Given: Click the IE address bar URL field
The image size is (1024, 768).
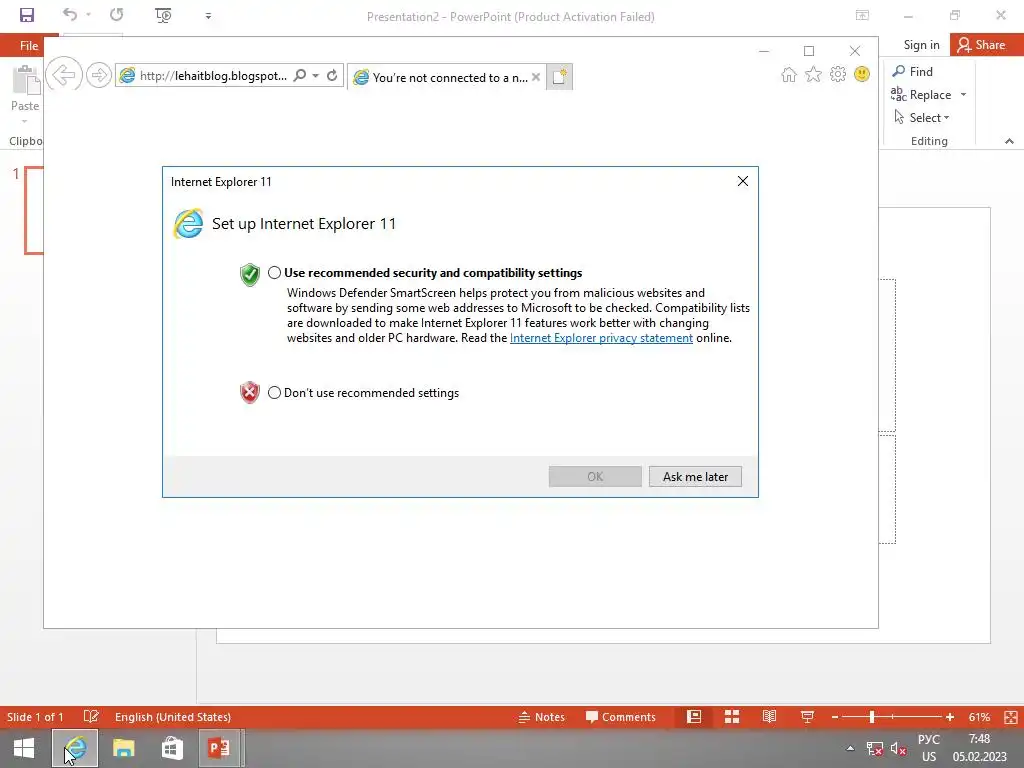Looking at the screenshot, I should (213, 76).
